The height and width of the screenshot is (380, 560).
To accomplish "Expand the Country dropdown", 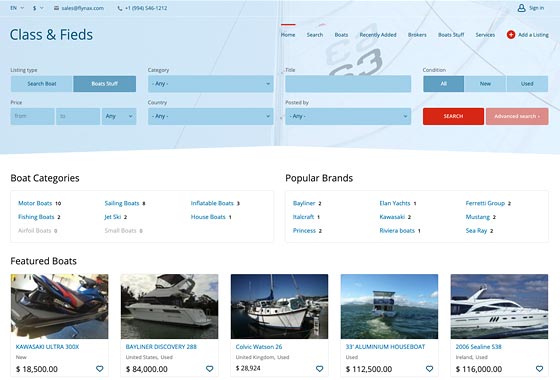I will [211, 116].
